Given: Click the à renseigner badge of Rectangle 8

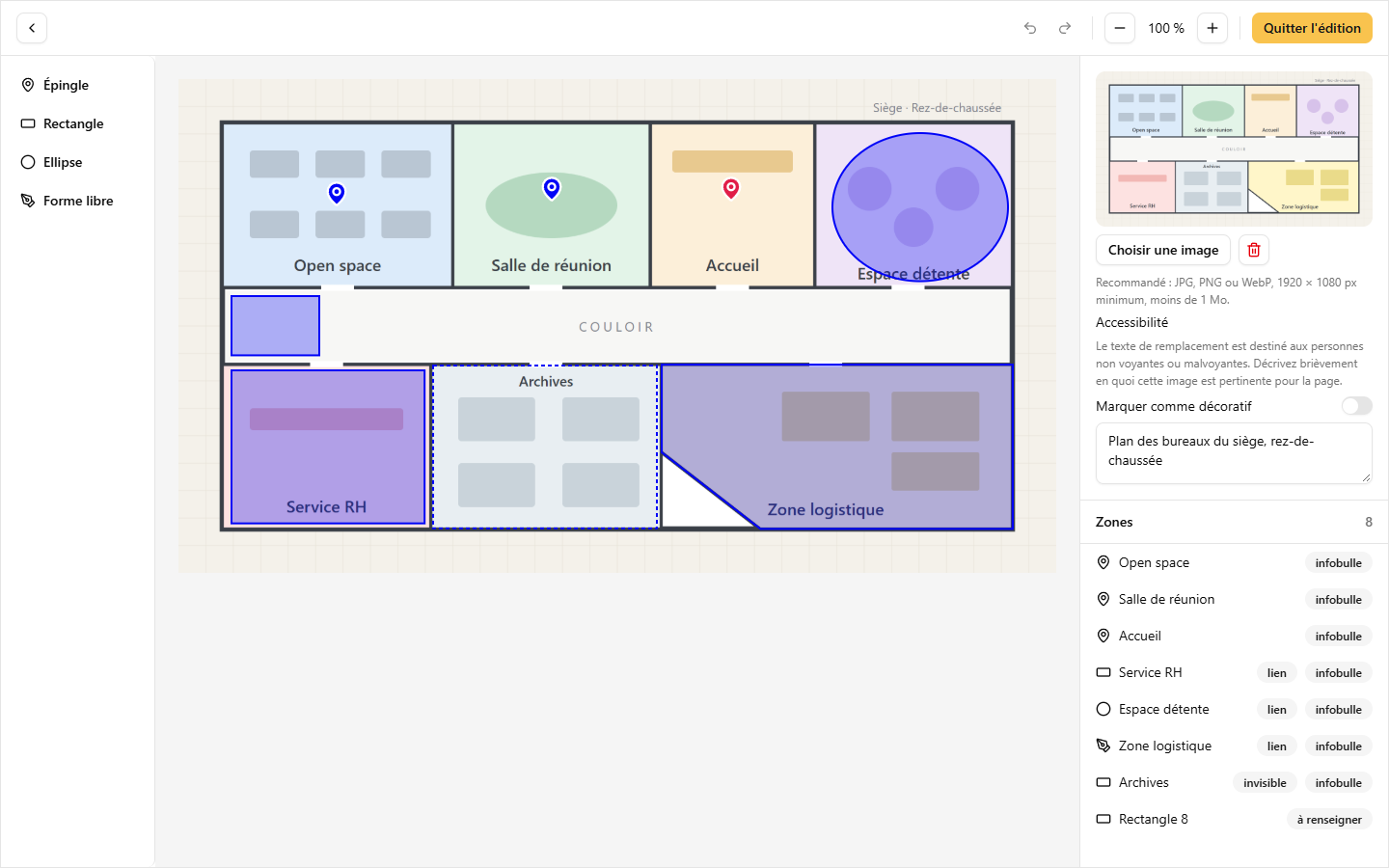Looking at the screenshot, I should [x=1329, y=820].
